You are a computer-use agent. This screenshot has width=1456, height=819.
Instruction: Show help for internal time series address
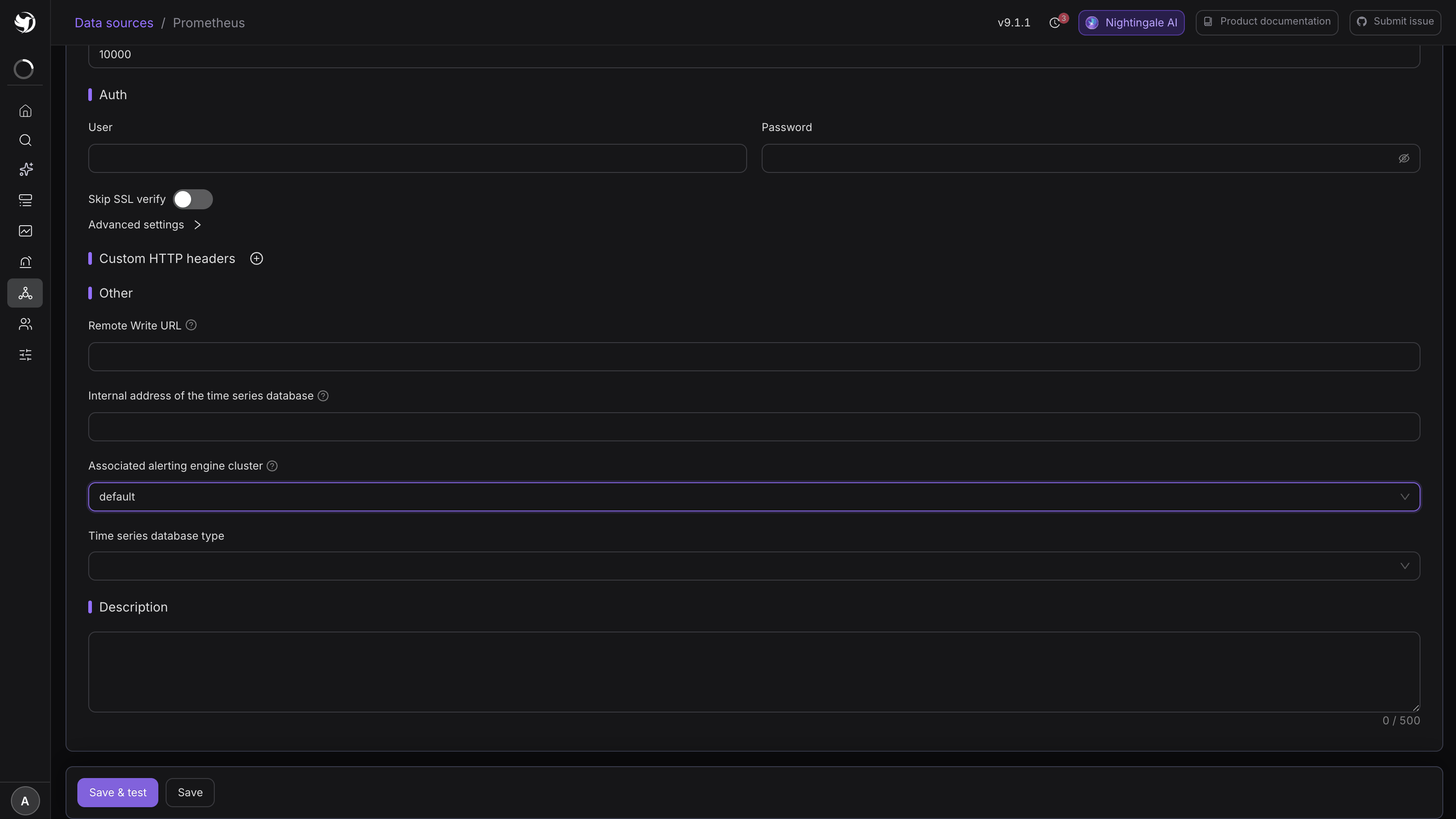(x=324, y=396)
